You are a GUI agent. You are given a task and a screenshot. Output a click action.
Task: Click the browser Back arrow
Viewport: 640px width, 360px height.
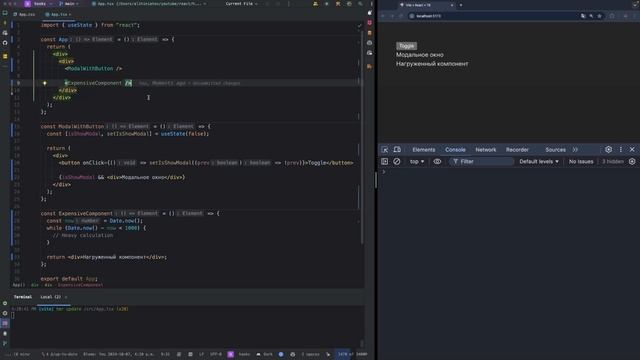tap(383, 16)
